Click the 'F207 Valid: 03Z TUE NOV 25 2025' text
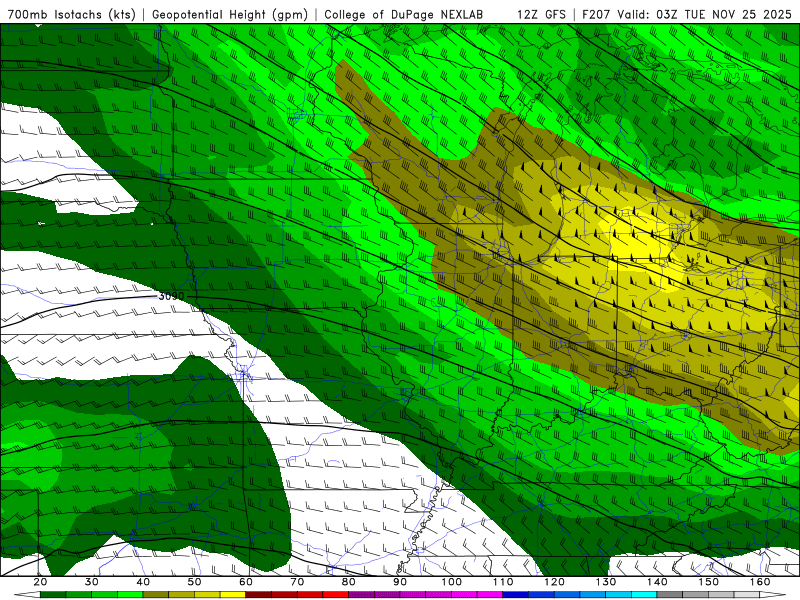 pos(687,14)
